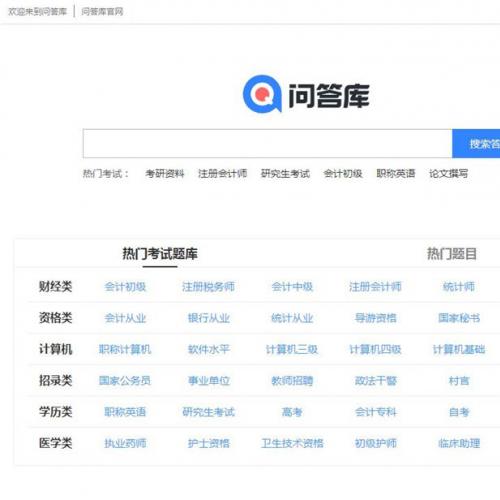Click the 资格类 category label
Screen dimensions: 500x500
coord(55,318)
